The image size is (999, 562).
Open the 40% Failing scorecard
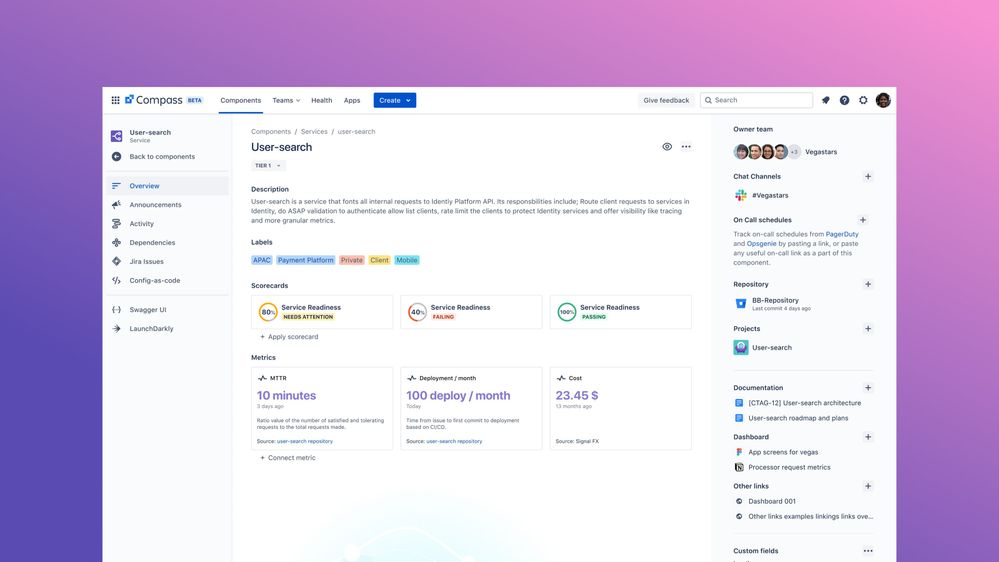coord(471,312)
